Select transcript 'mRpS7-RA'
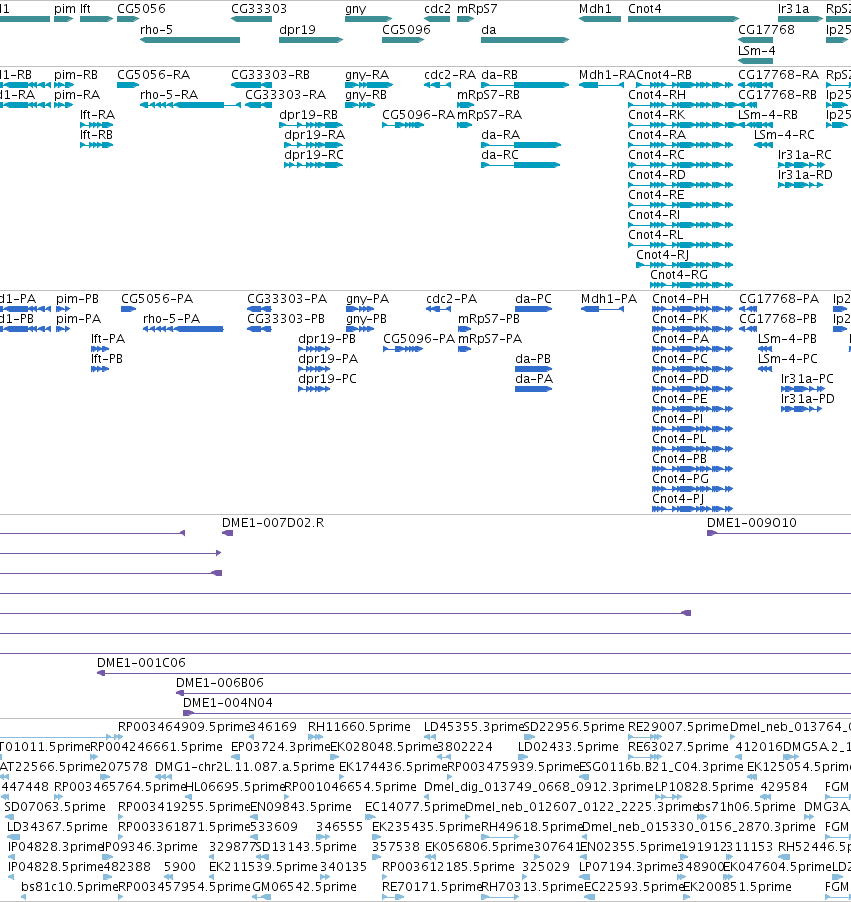The image size is (851, 902). (x=489, y=114)
